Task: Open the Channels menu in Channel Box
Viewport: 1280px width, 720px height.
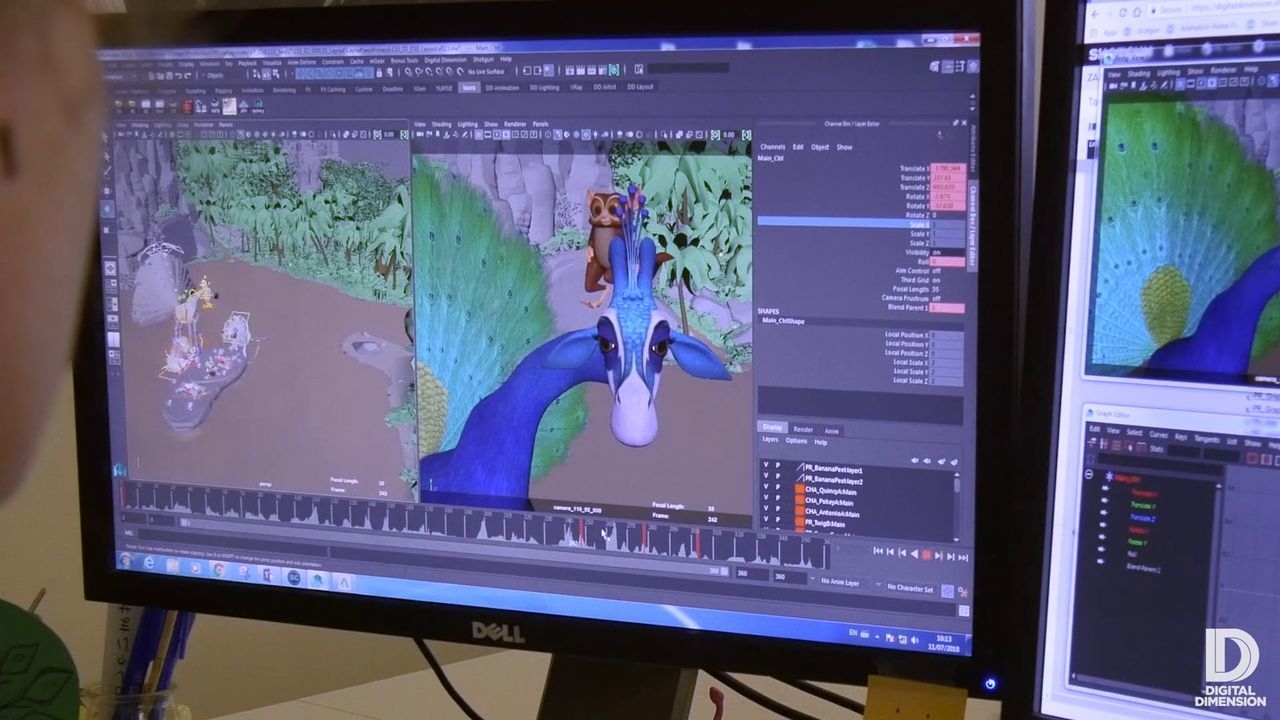Action: pos(773,147)
